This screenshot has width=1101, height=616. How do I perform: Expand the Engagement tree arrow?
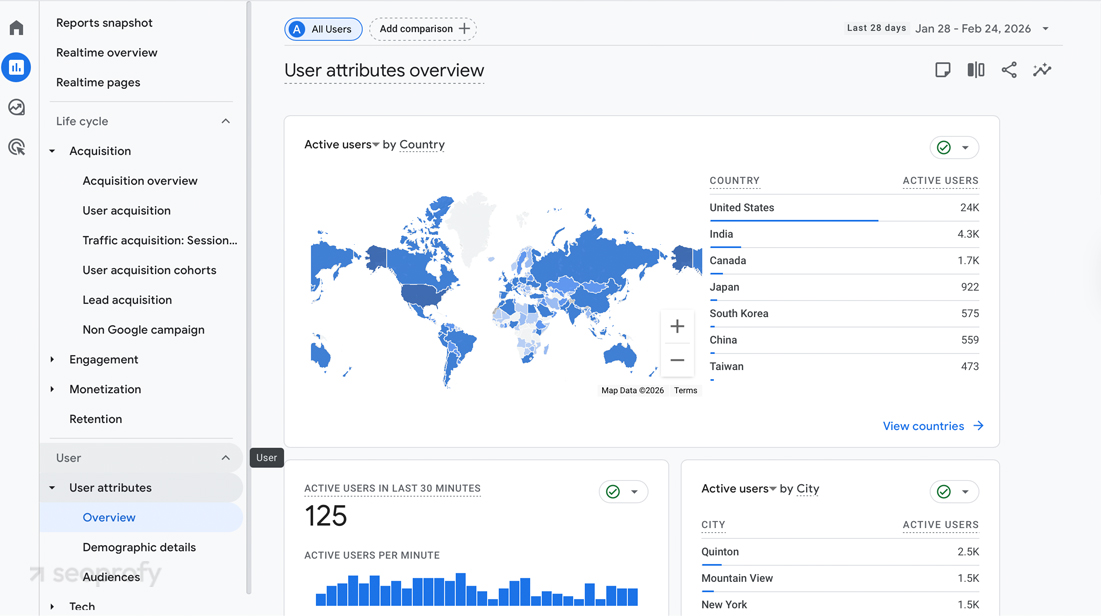pyautogui.click(x=52, y=360)
